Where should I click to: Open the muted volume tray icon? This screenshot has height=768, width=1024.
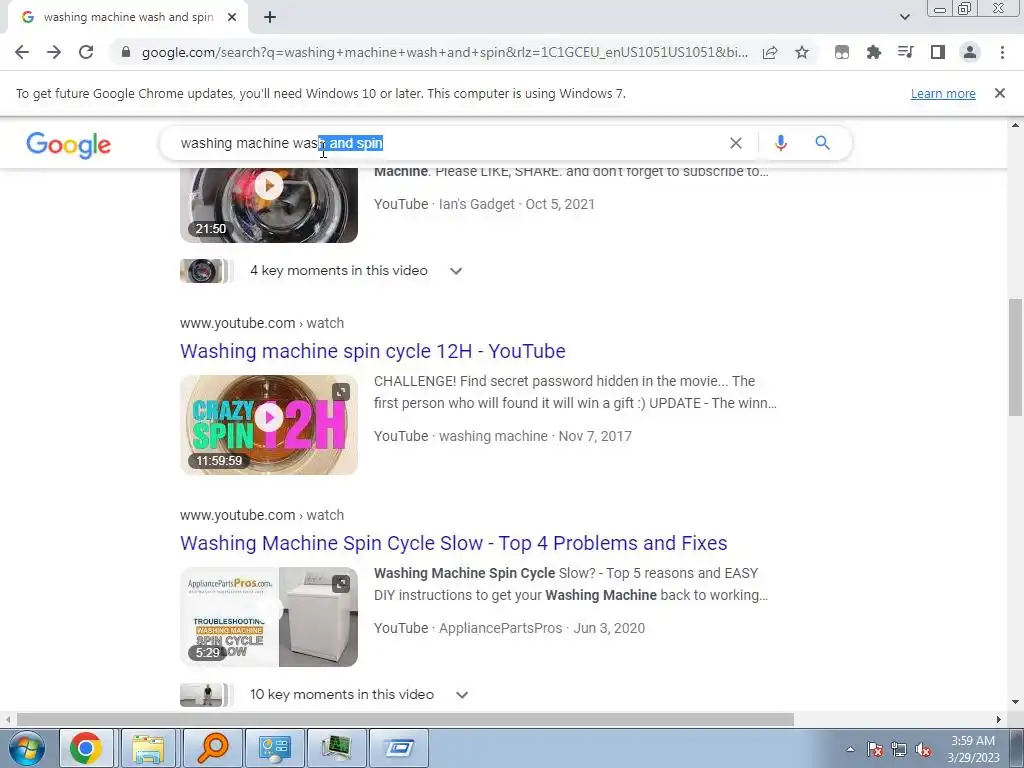tap(923, 749)
